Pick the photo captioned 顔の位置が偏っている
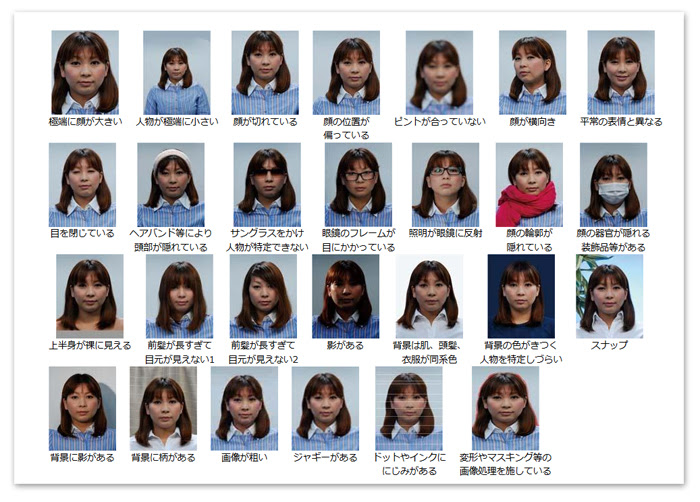 pyautogui.click(x=346, y=72)
